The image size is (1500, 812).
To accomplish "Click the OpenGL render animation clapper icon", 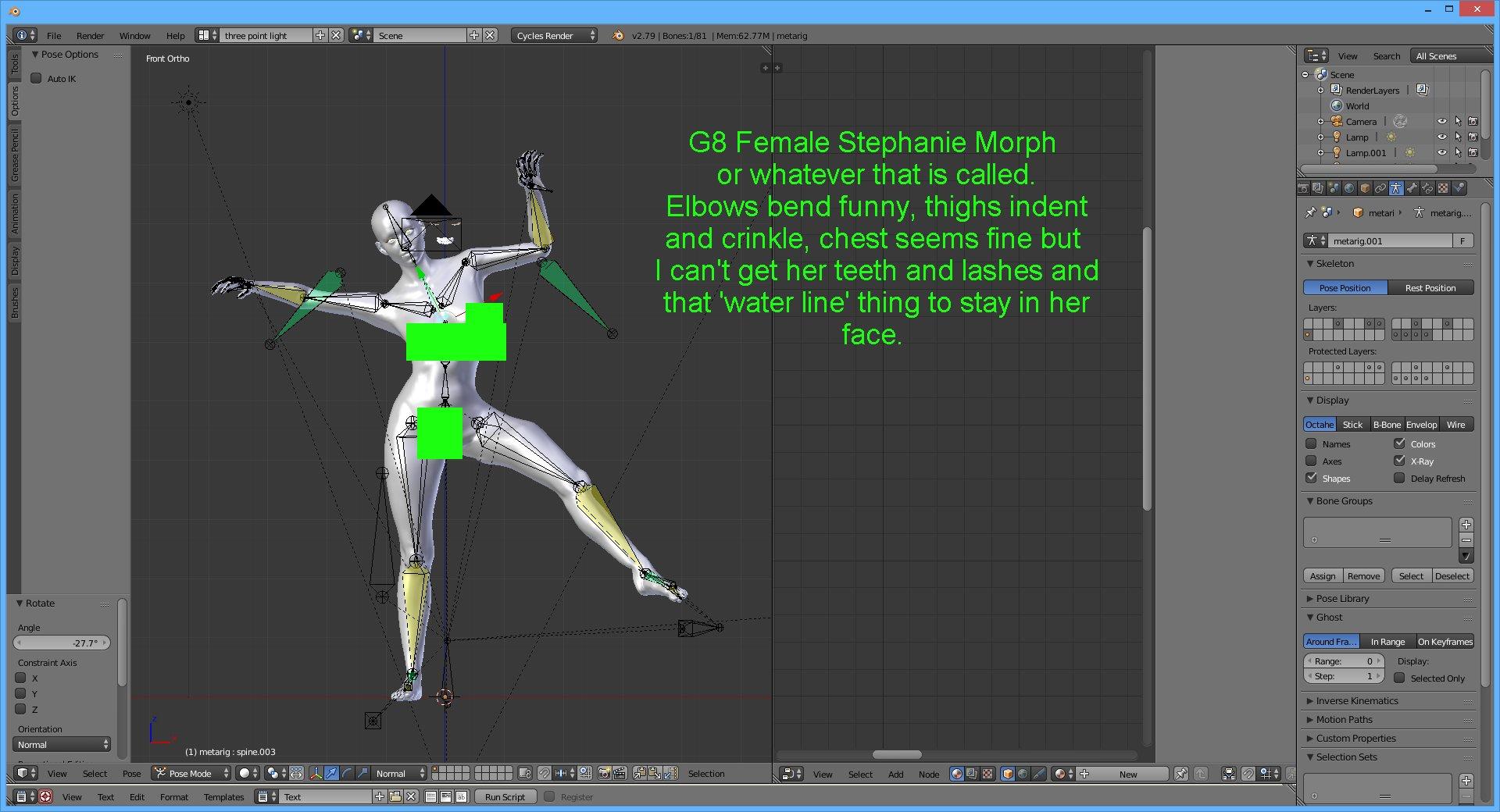I will tap(620, 773).
